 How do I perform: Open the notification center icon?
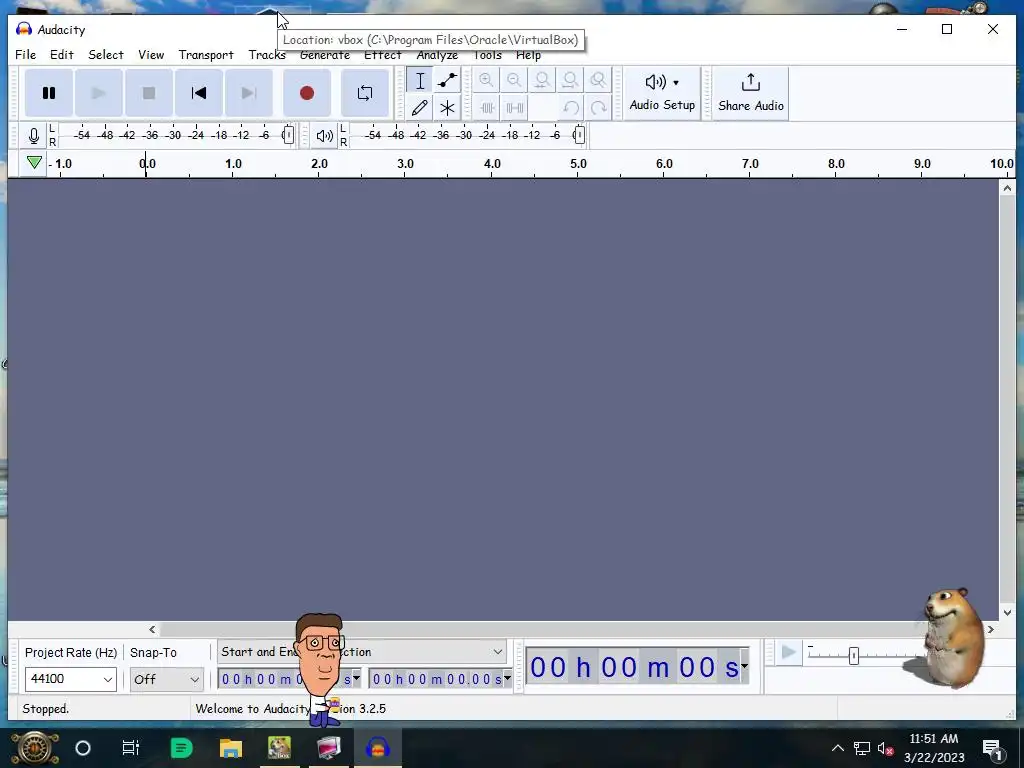[992, 748]
